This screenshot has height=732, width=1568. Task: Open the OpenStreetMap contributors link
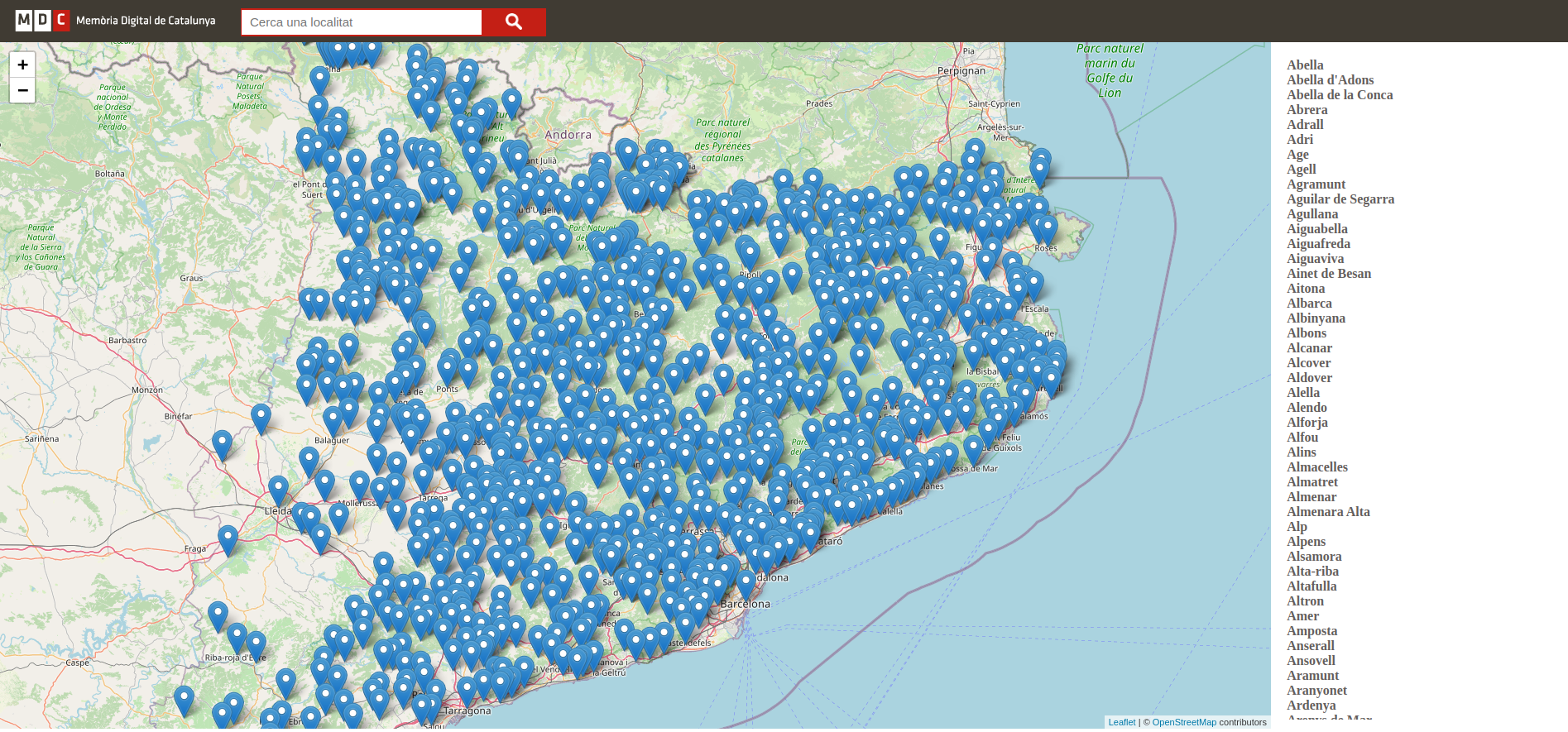(1184, 722)
